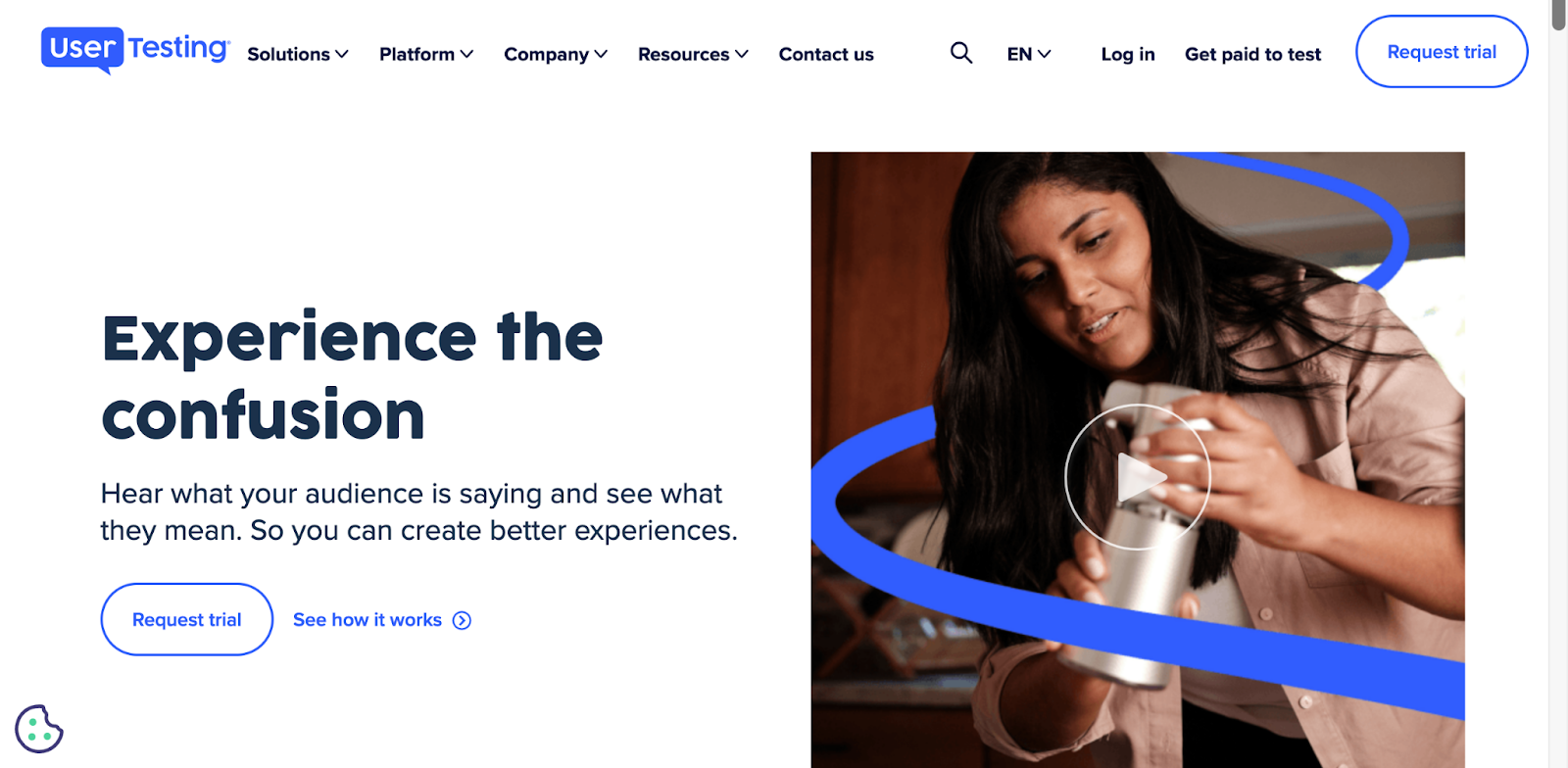Screen dimensions: 1568x768
Task: Open Get paid to test link
Action: [x=1252, y=54]
